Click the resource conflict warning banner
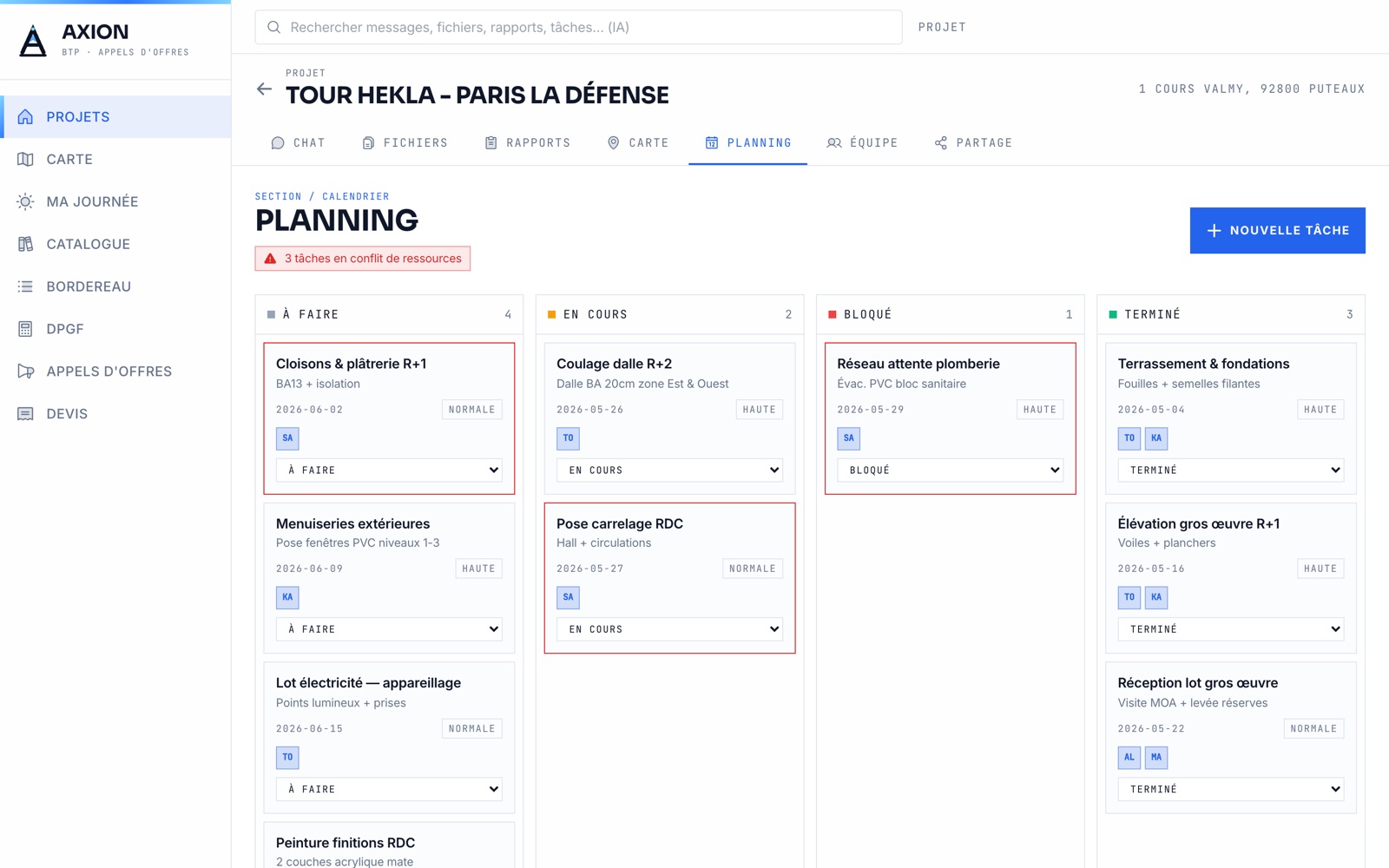1389x868 pixels. tap(363, 259)
